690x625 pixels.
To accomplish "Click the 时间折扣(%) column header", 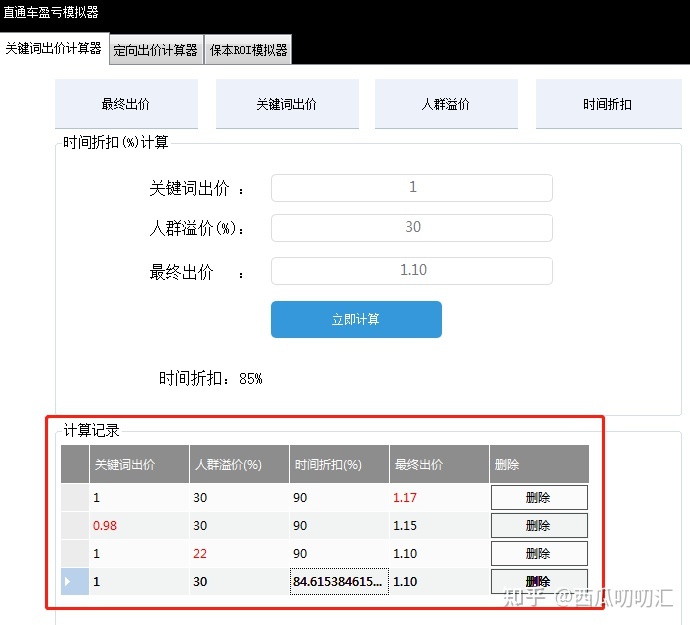I will [339, 464].
